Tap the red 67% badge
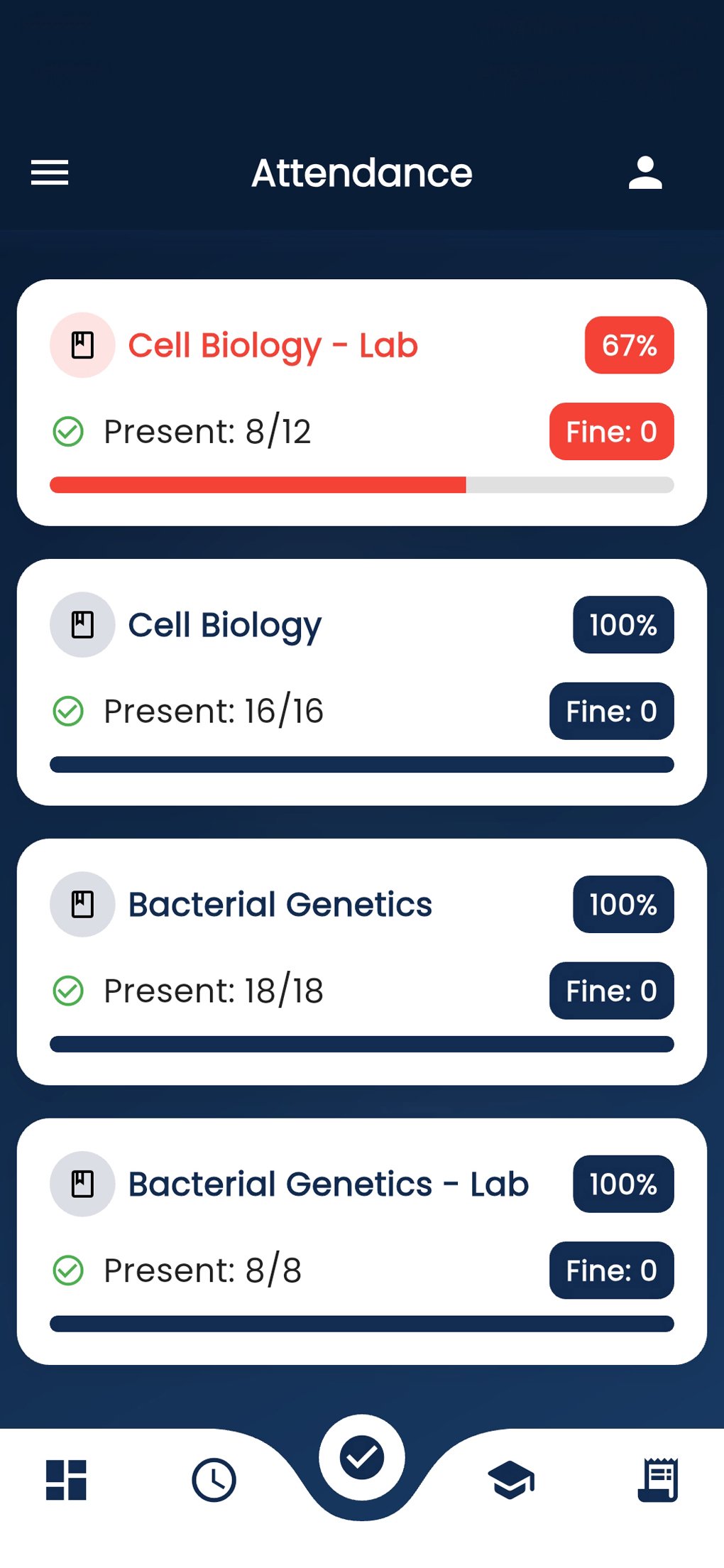 [x=629, y=345]
